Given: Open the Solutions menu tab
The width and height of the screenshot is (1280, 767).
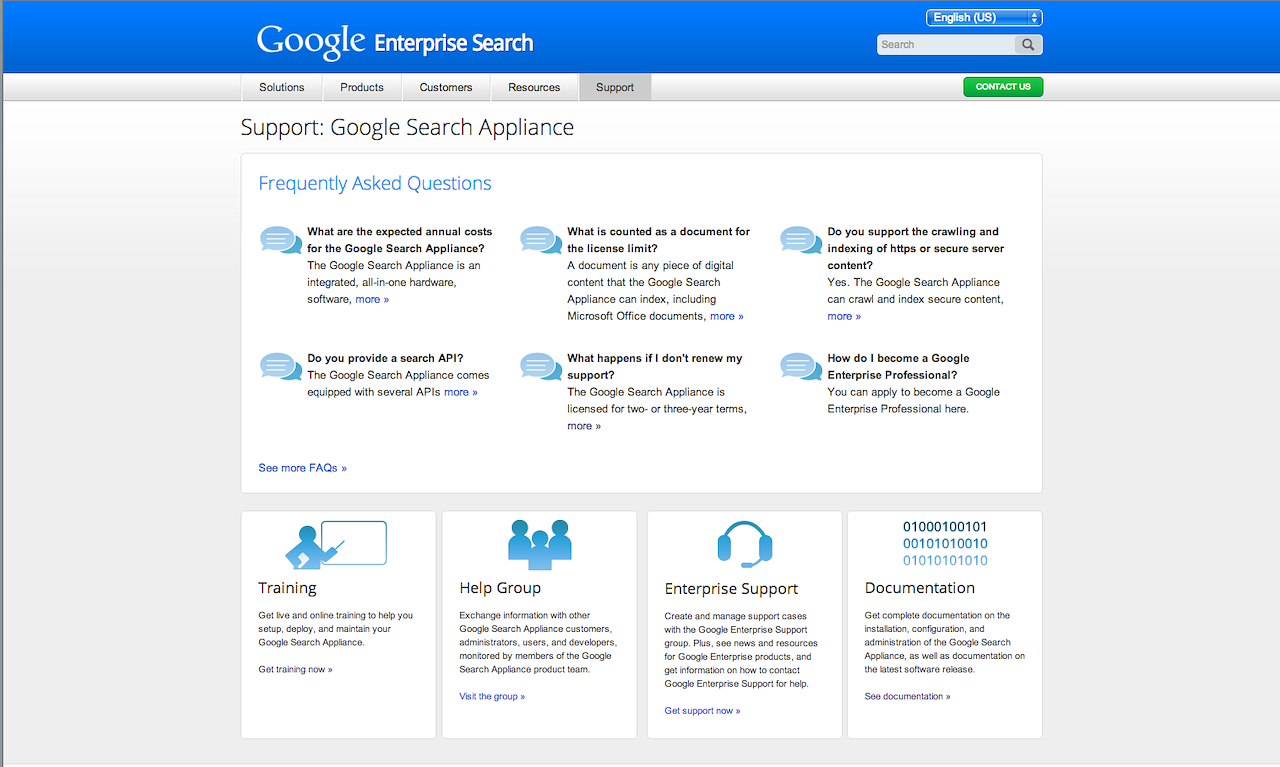Looking at the screenshot, I should point(282,87).
